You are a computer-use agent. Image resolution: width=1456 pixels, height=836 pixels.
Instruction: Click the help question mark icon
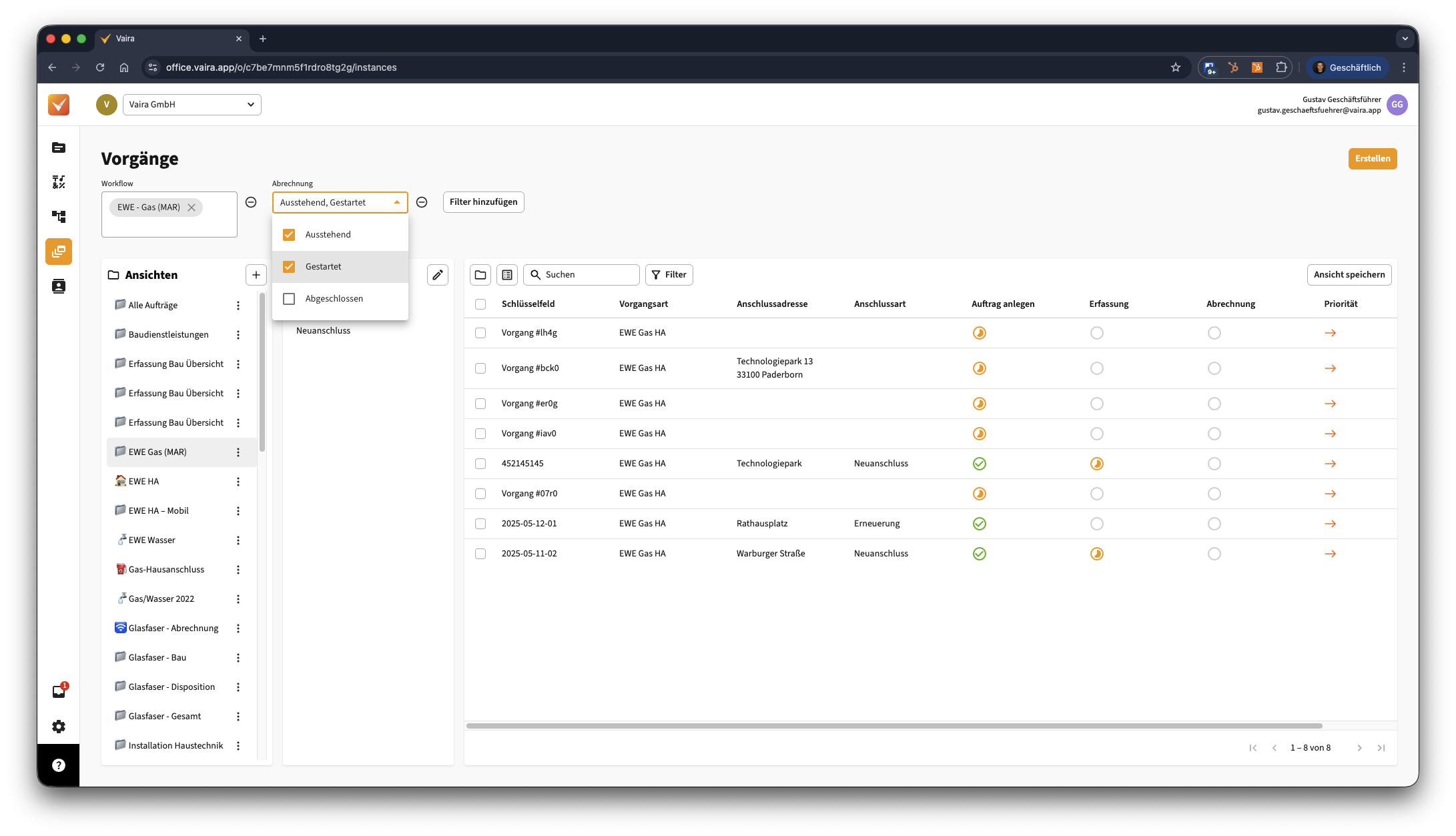tap(59, 765)
